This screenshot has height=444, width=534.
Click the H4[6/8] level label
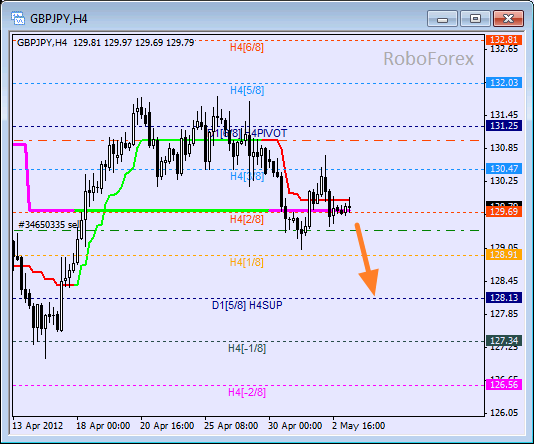point(247,47)
